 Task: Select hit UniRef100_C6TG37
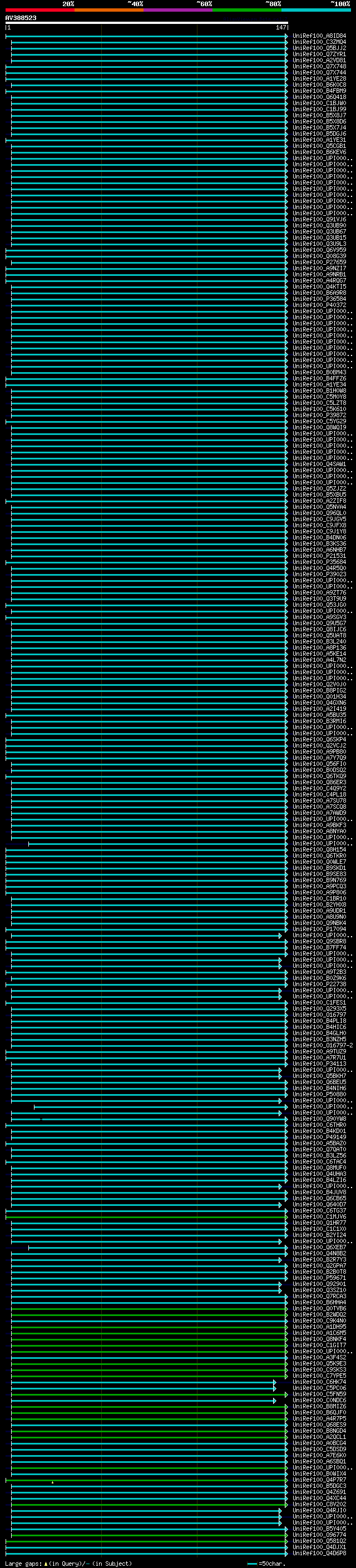[x=319, y=1211]
